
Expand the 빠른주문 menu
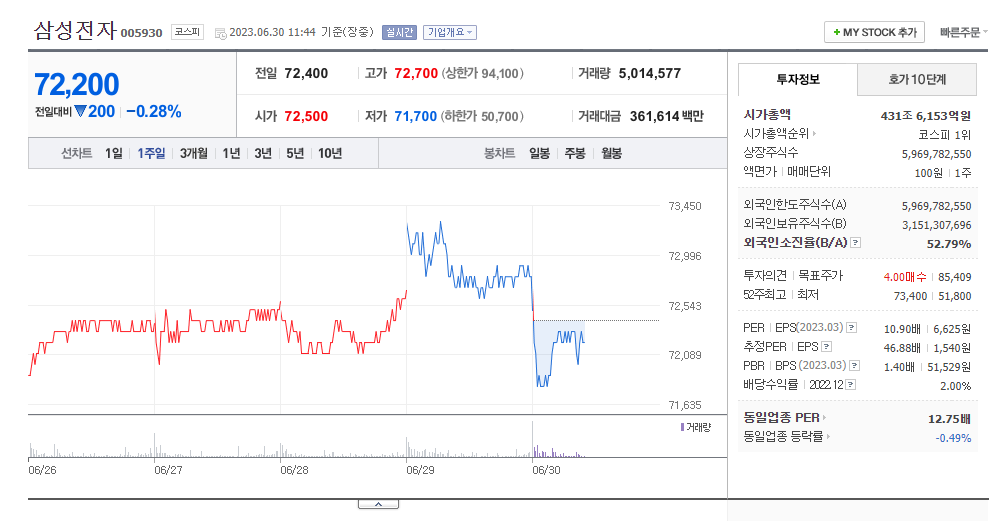[x=964, y=32]
